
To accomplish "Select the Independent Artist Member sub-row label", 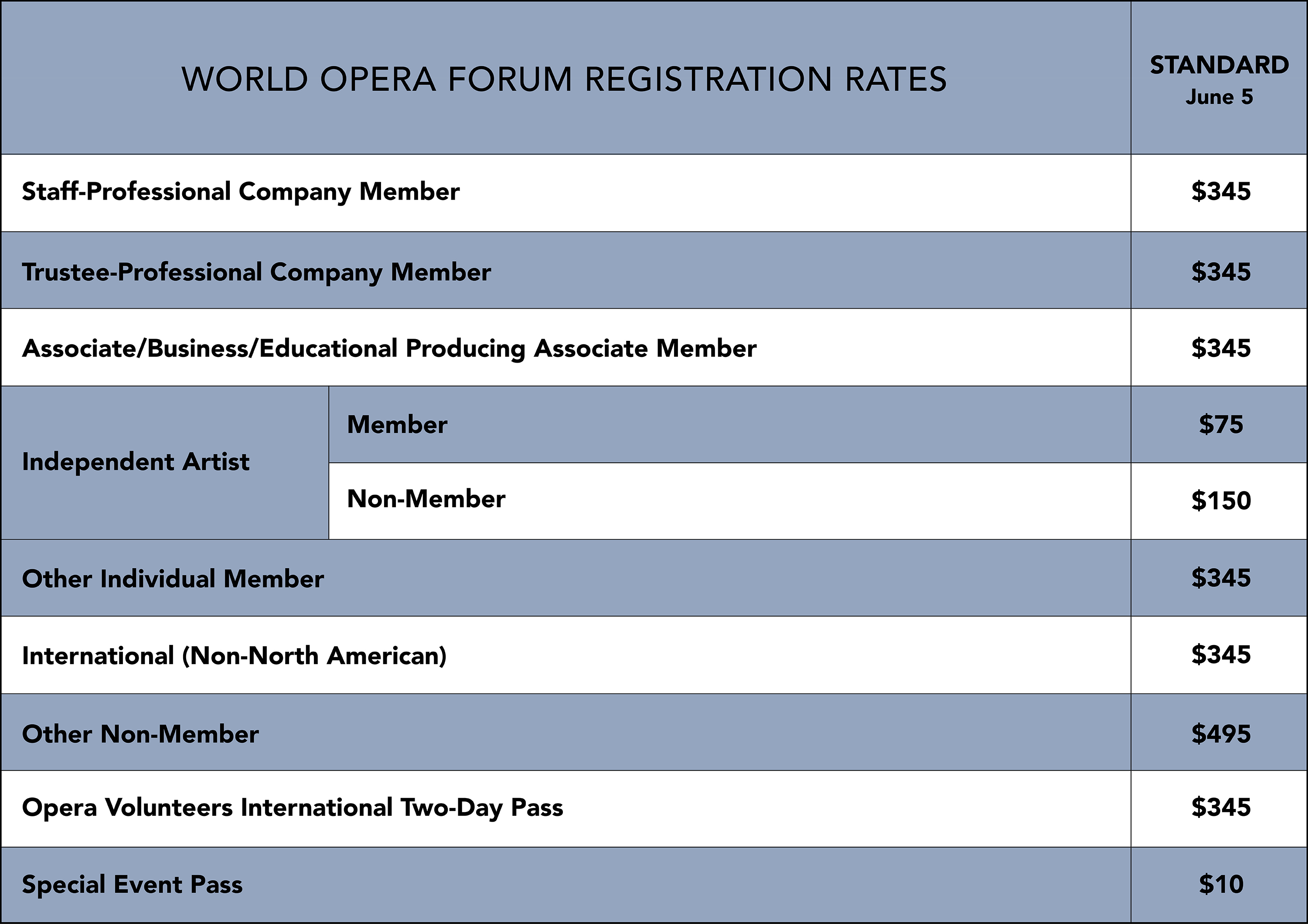I will point(397,425).
